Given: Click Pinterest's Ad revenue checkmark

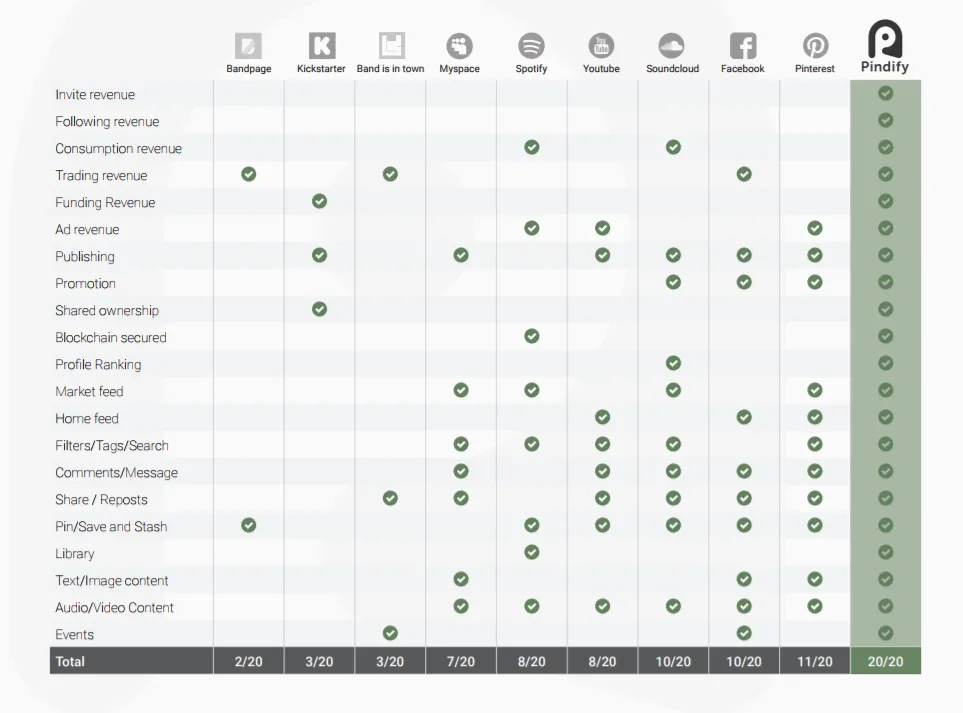Looking at the screenshot, I should [815, 228].
